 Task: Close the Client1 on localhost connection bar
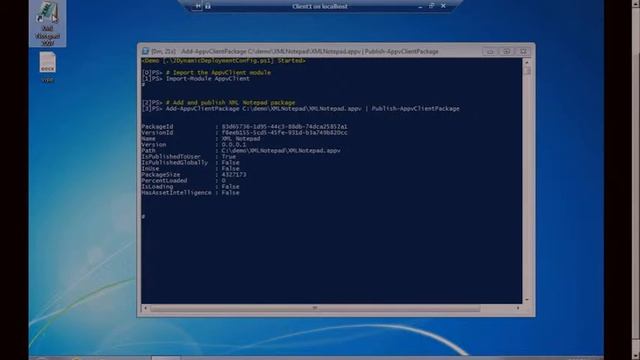tap(443, 6)
